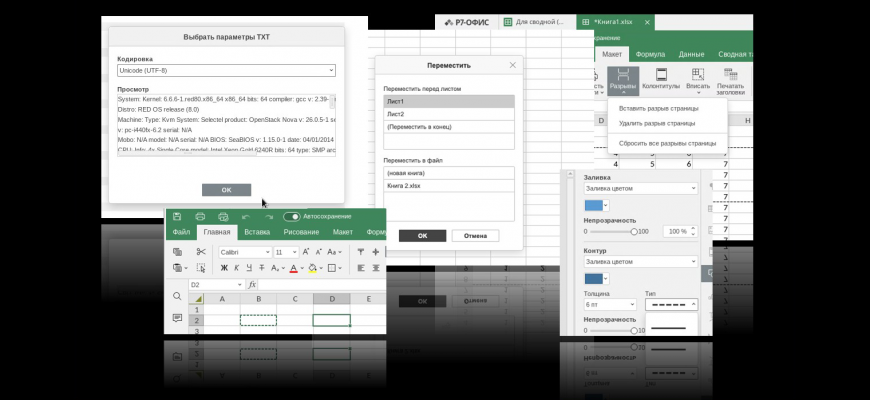Toggle the Автосохранение switch

pos(291,216)
